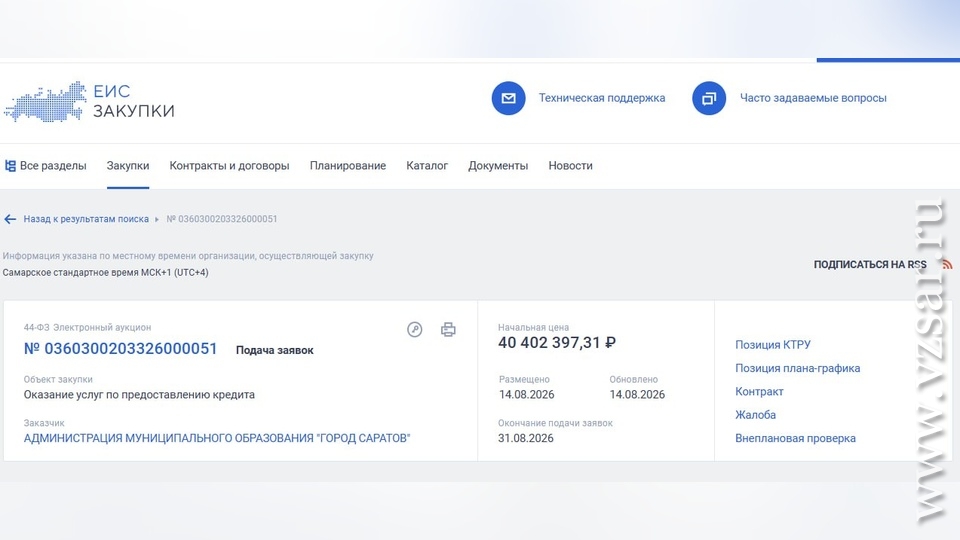Open the Позиция КТРУ link
Screen dimensions: 960x540
(x=773, y=345)
